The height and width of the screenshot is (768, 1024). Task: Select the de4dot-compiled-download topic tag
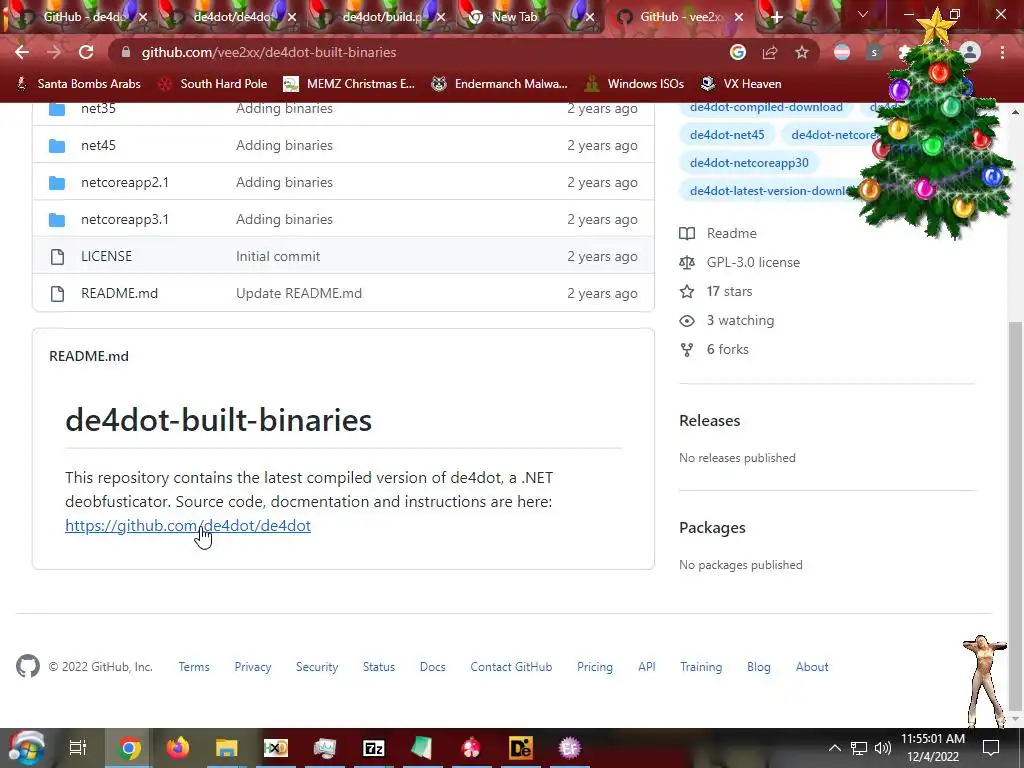pos(766,107)
